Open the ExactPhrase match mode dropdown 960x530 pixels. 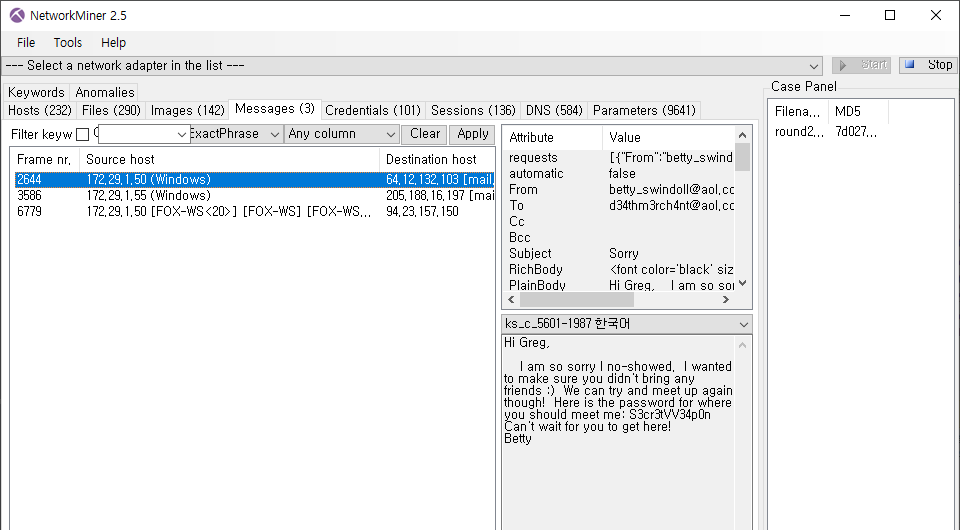pyautogui.click(x=236, y=134)
